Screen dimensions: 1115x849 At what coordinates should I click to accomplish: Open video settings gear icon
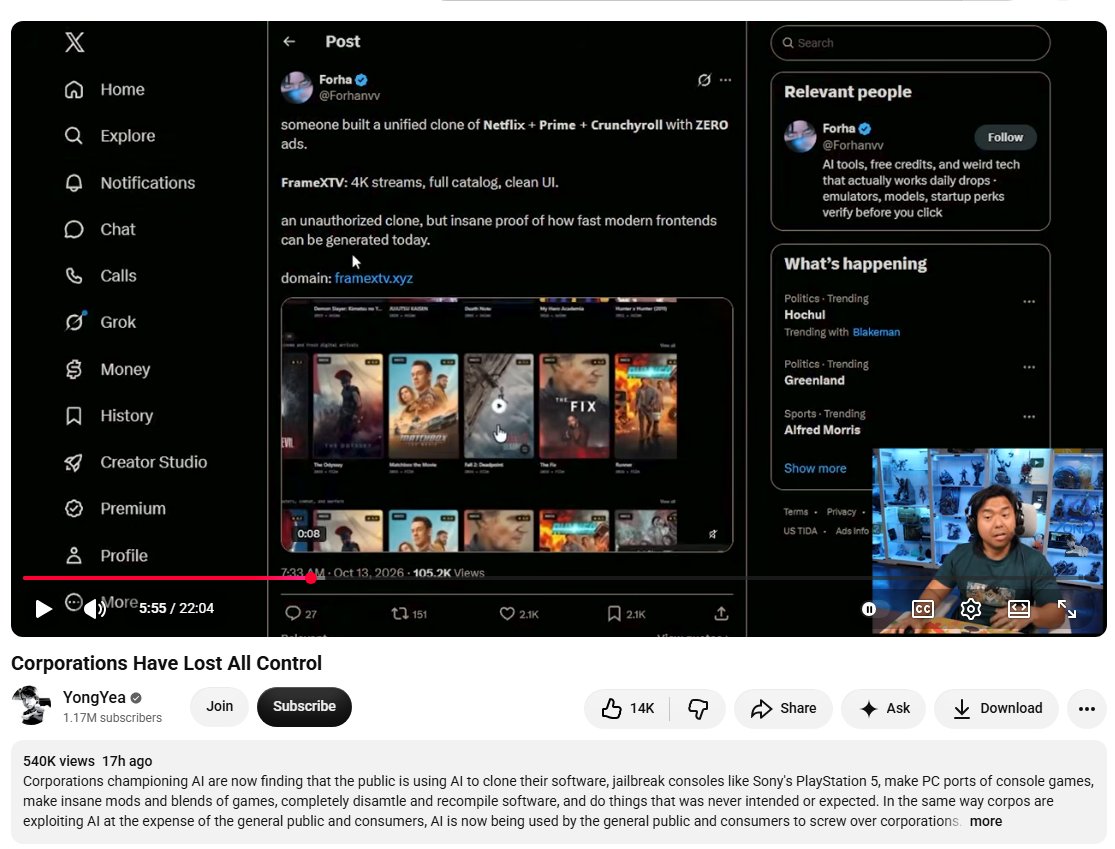(971, 609)
